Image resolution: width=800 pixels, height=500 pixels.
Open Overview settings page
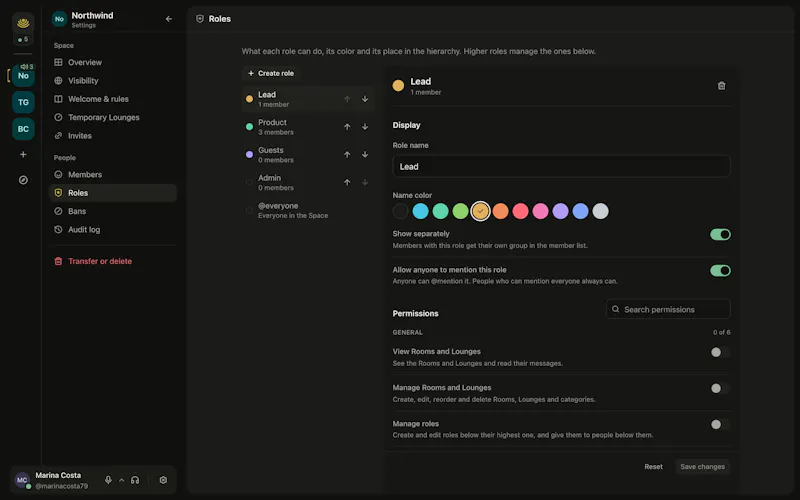click(x=113, y=62)
